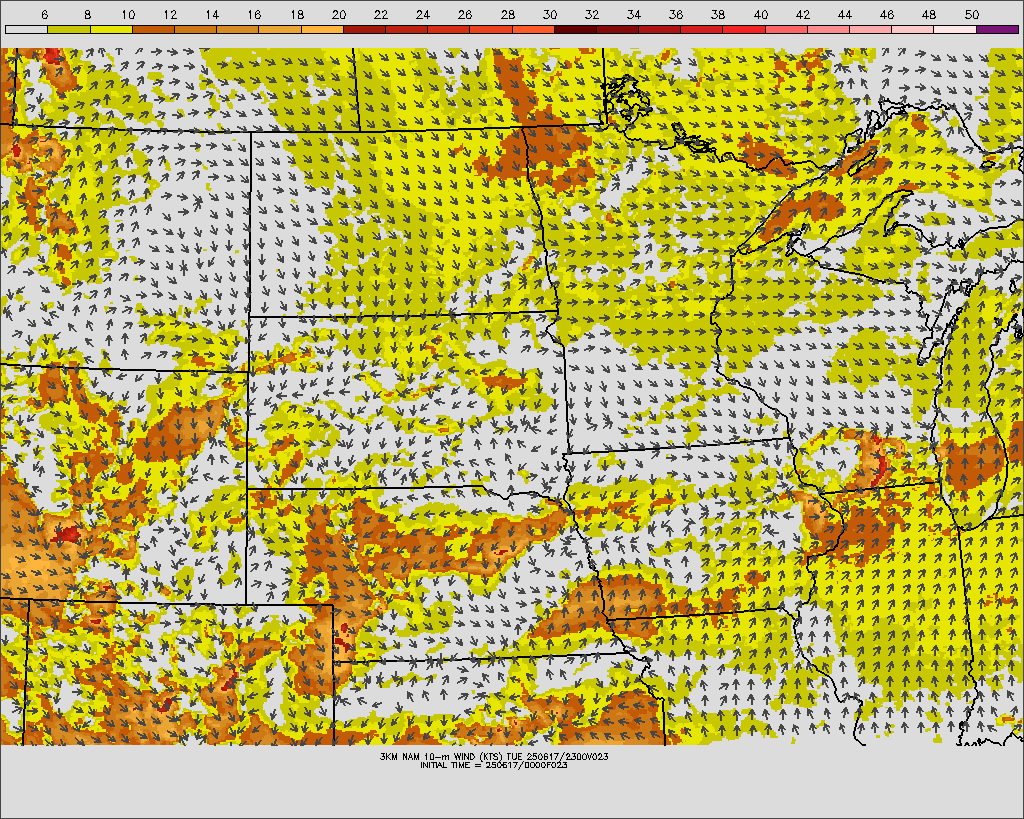1024x819 pixels.
Task: Click the legend label "6"
Action: 44,14
